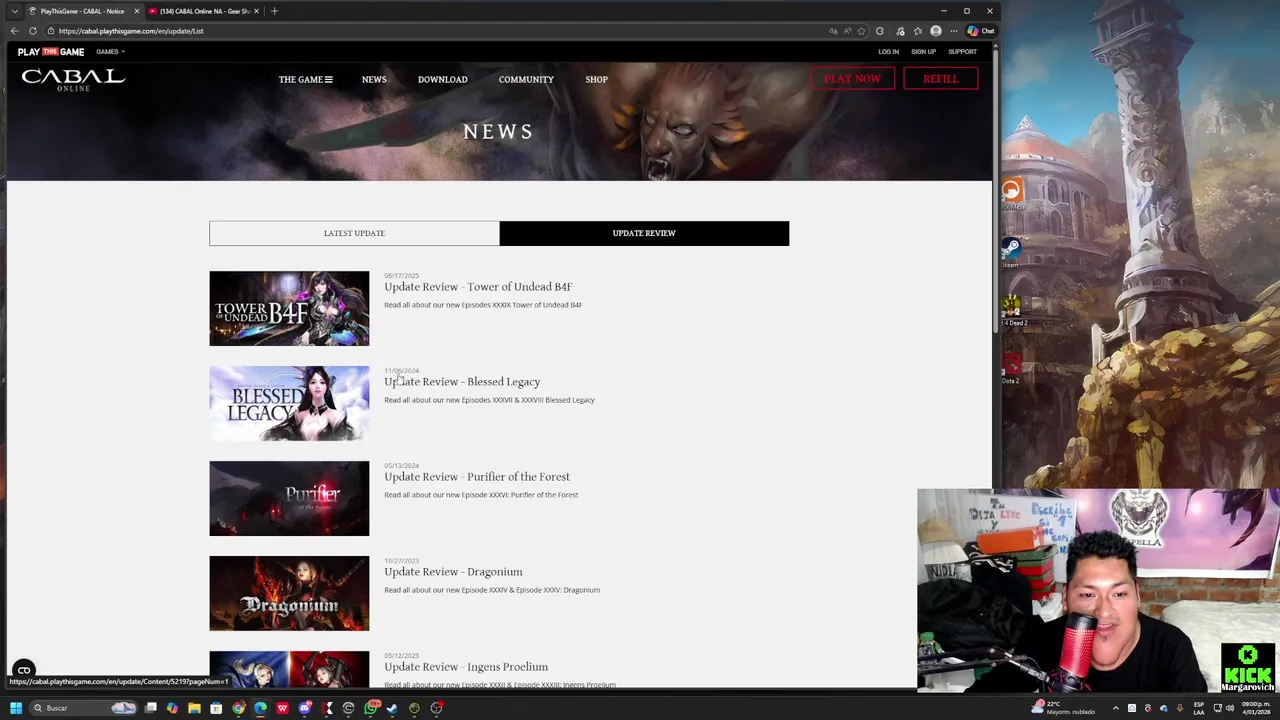Click the LOG IN link

pos(888,52)
